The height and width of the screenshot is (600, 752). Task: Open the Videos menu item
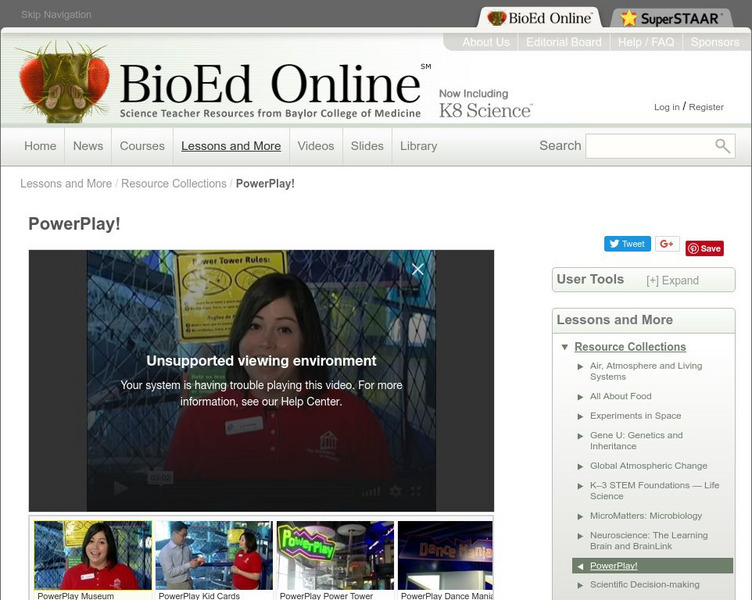point(316,146)
